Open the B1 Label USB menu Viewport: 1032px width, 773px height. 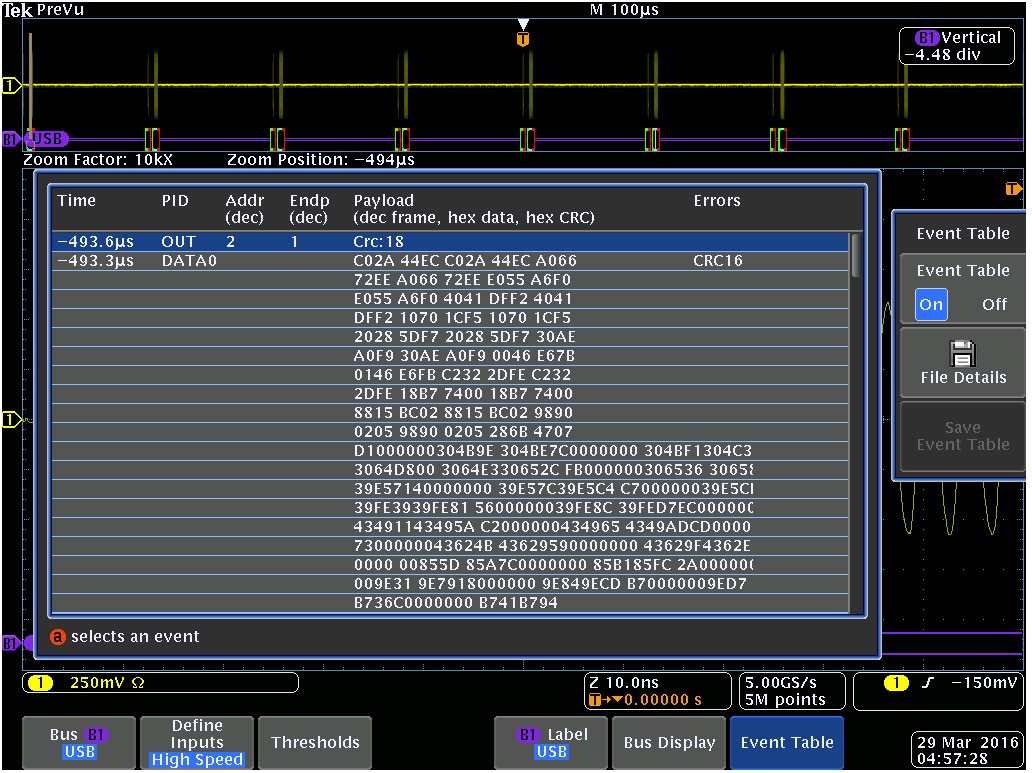click(551, 743)
